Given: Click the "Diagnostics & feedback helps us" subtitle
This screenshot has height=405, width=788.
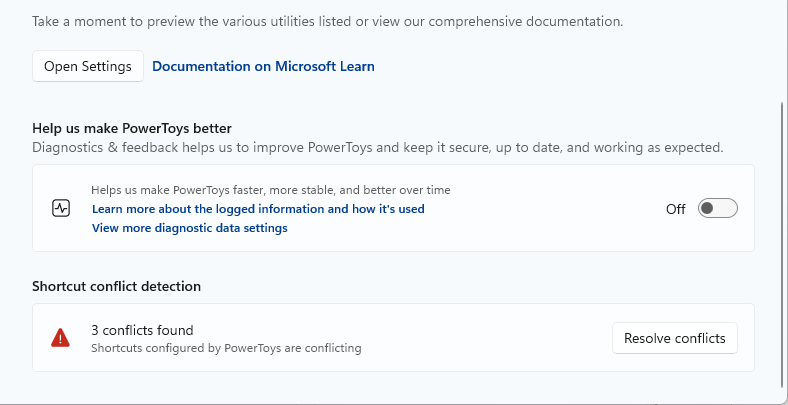Looking at the screenshot, I should tap(377, 148).
